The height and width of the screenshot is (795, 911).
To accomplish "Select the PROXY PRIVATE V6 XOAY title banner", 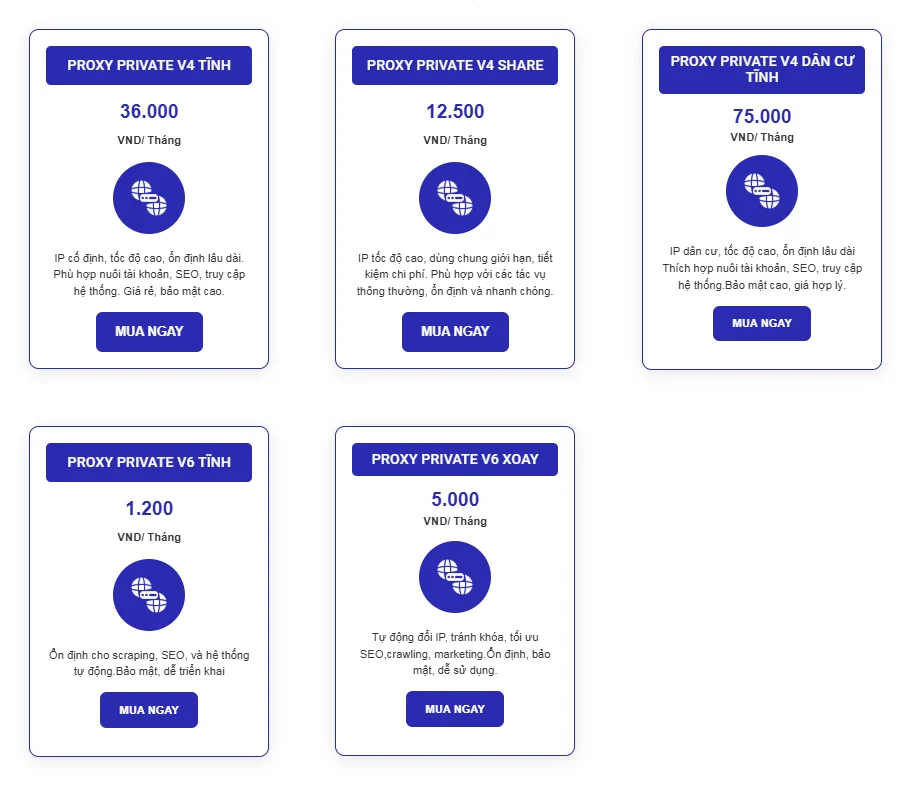I will (x=455, y=459).
